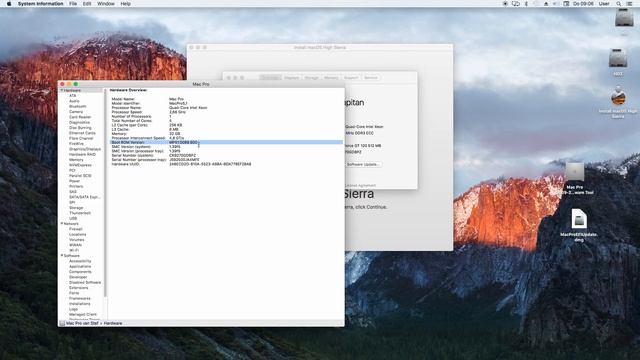The height and width of the screenshot is (360, 640).
Task: Select Audio in the sidebar
Action: [74, 101]
